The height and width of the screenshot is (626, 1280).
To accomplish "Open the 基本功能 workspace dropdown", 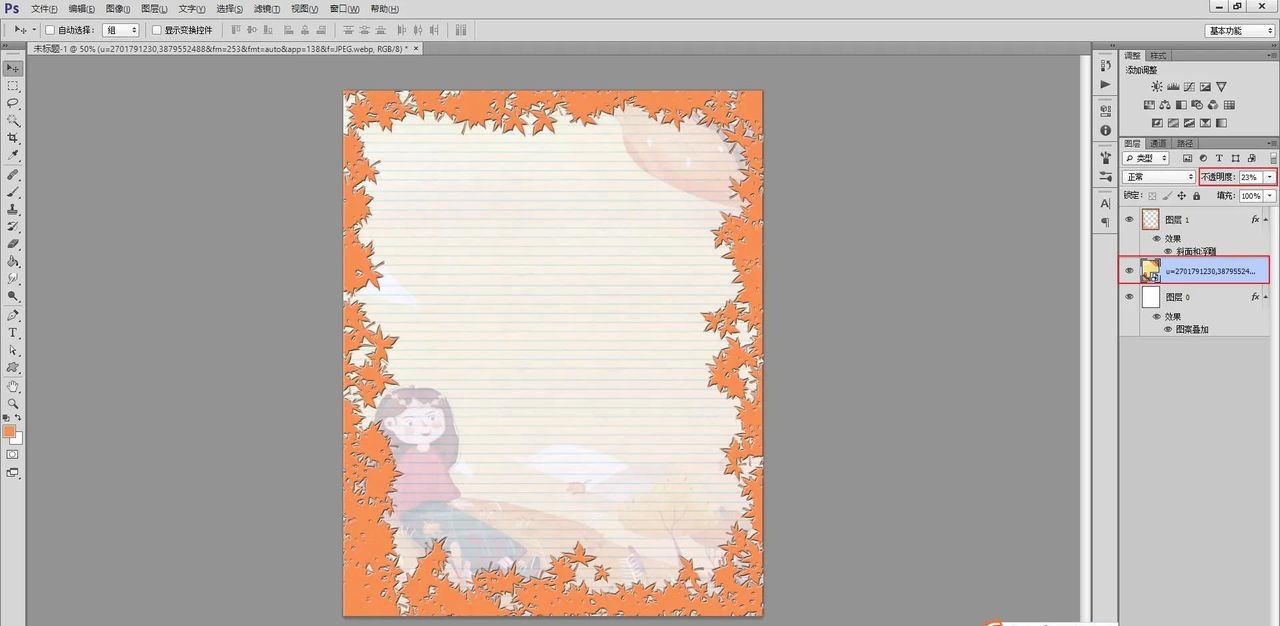I will point(1239,30).
